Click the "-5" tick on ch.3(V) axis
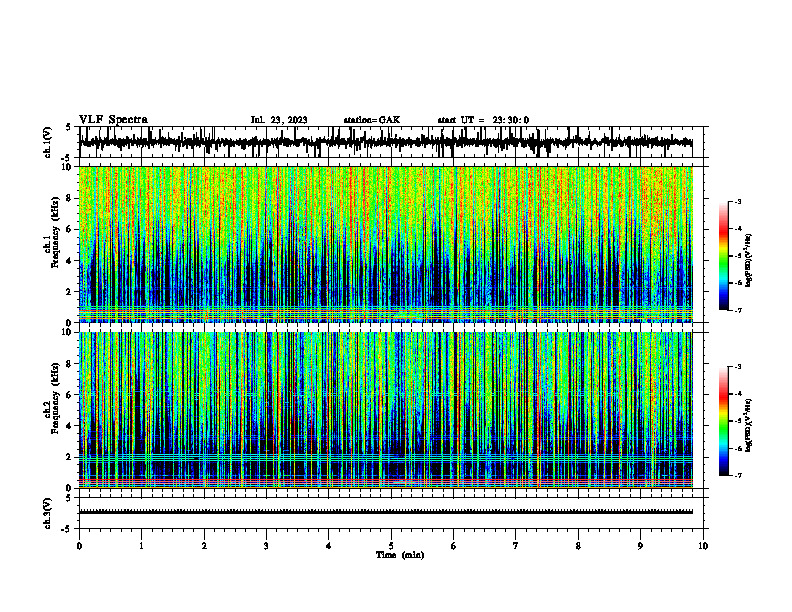The width and height of the screenshot is (792, 612). coord(67,529)
